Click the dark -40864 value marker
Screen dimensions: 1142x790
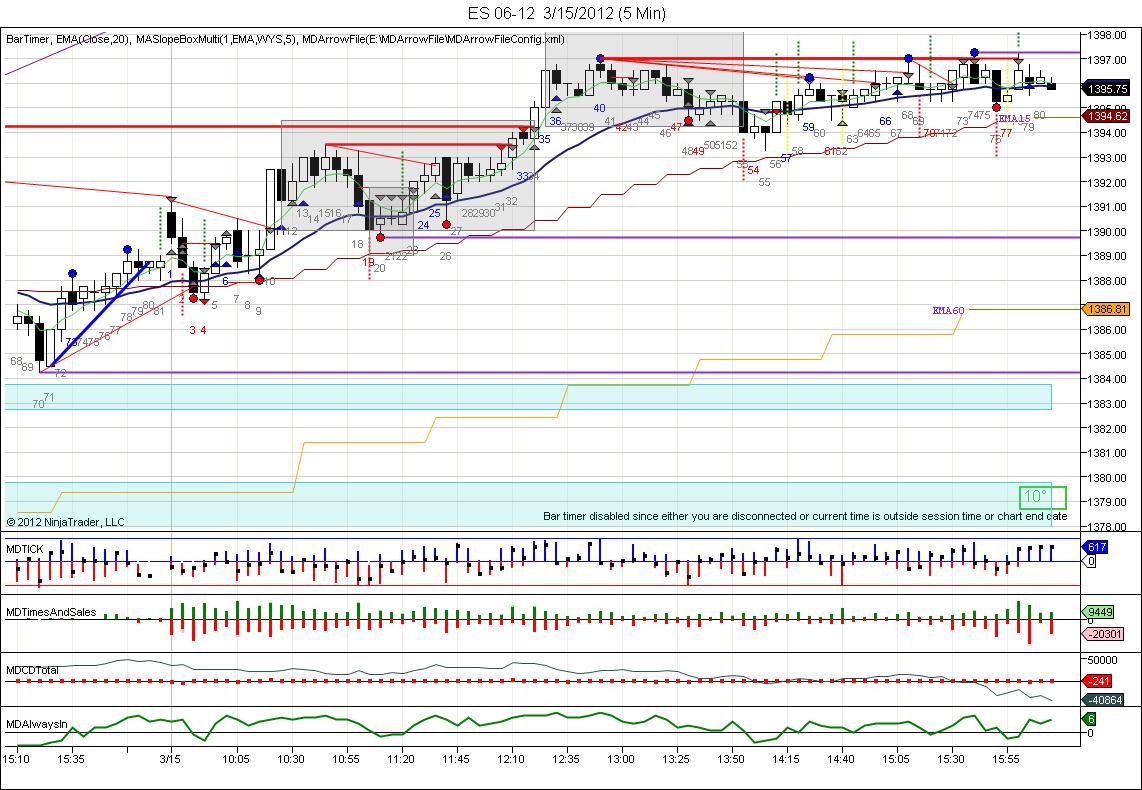tap(1103, 700)
